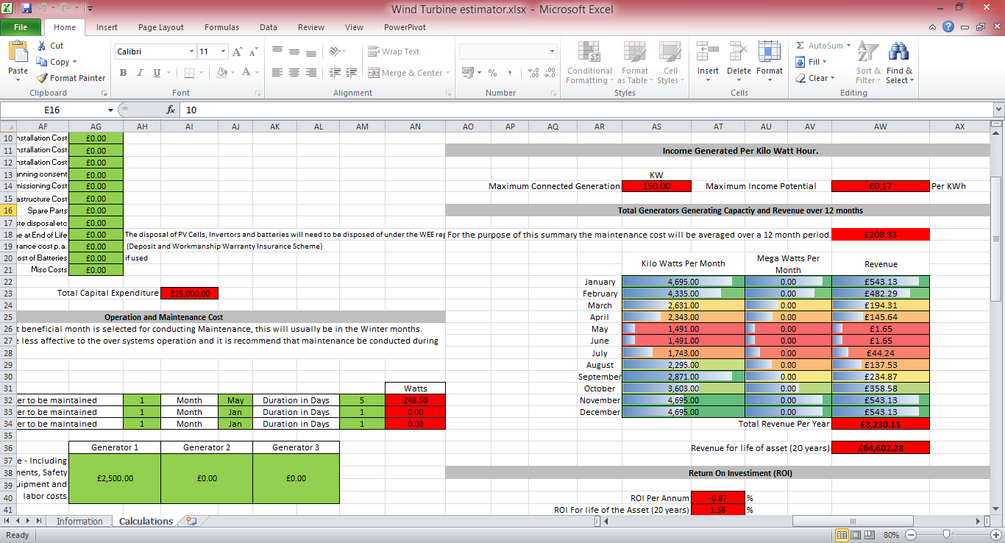Screen dimensions: 1005x543
Task: Click the zoom slider handle
Action: coord(946,535)
